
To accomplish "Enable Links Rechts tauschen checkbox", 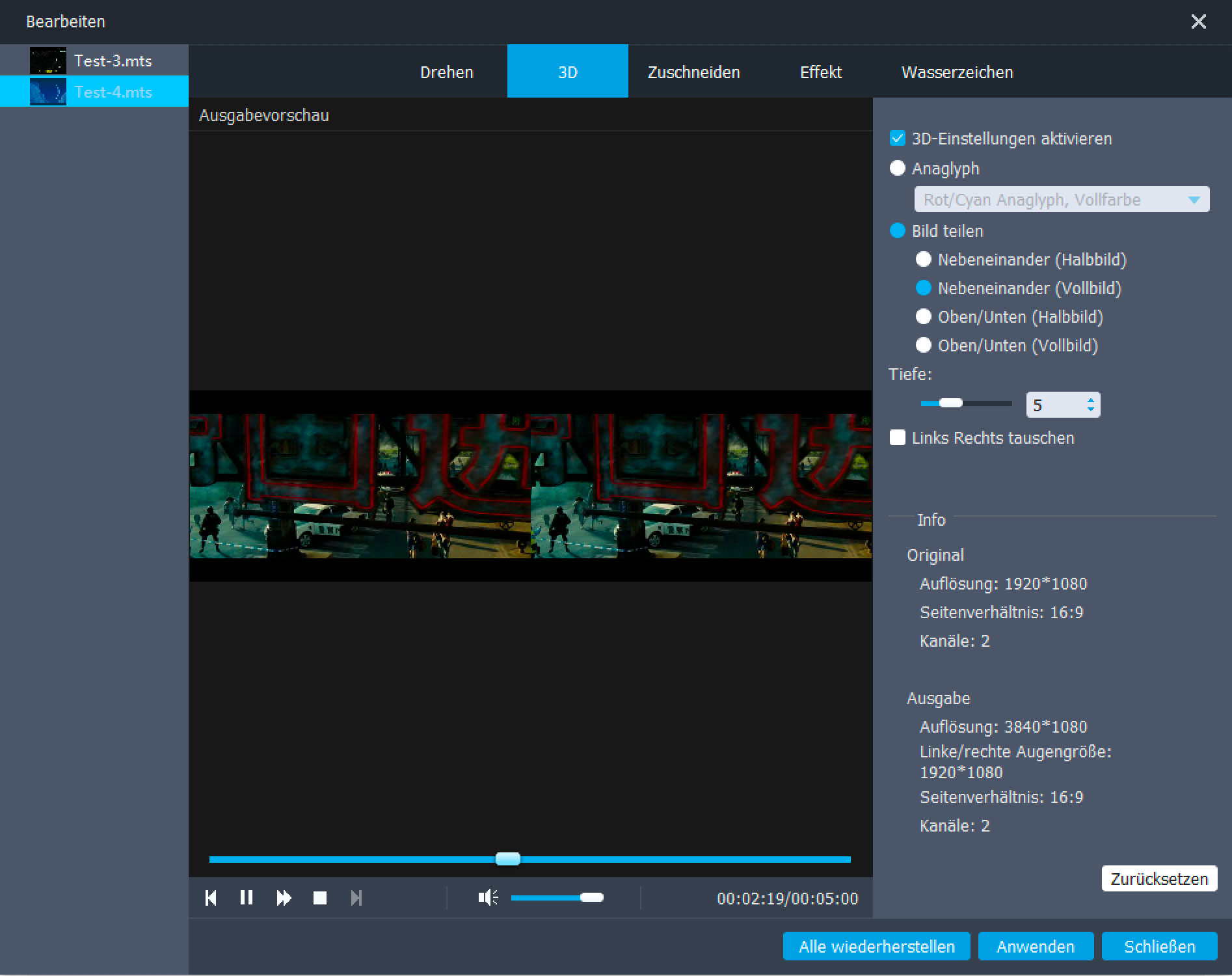I will coord(898,438).
